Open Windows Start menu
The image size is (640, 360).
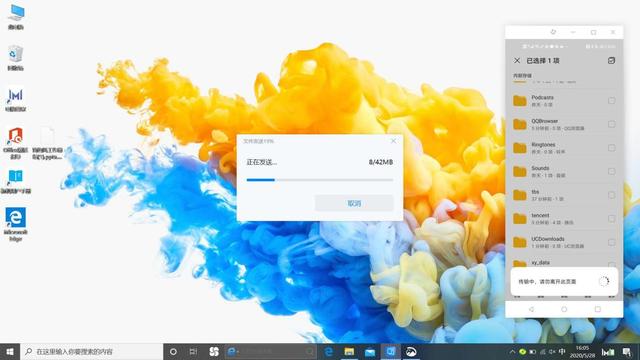(x=10, y=351)
